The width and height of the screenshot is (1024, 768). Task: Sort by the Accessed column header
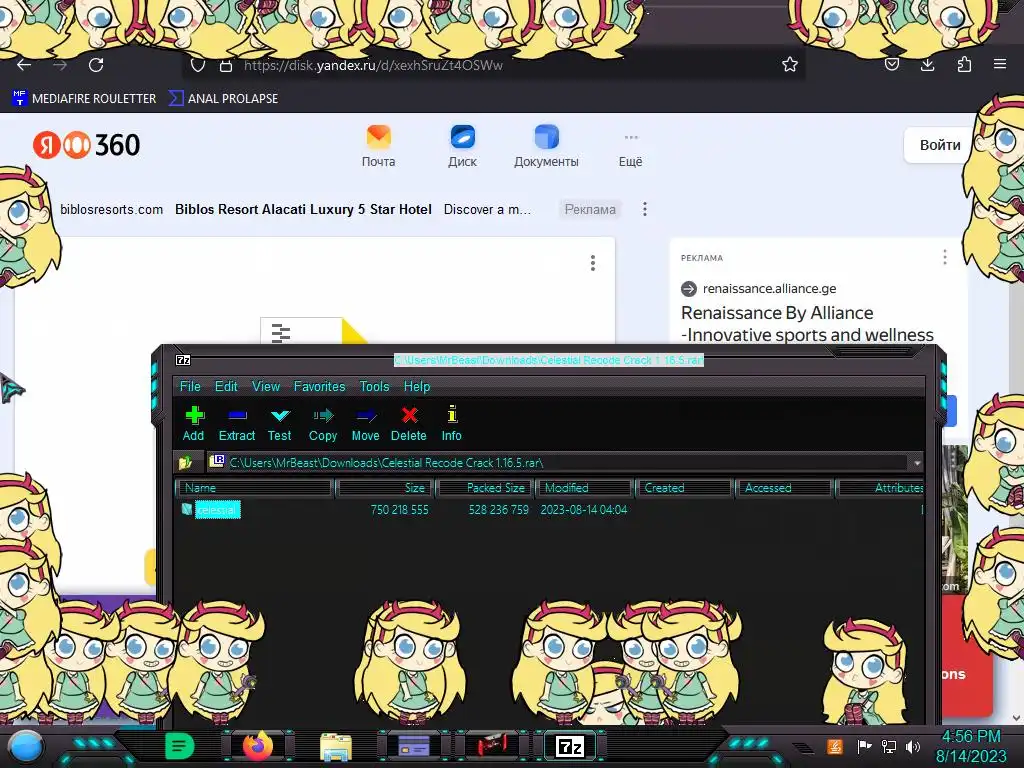click(784, 488)
